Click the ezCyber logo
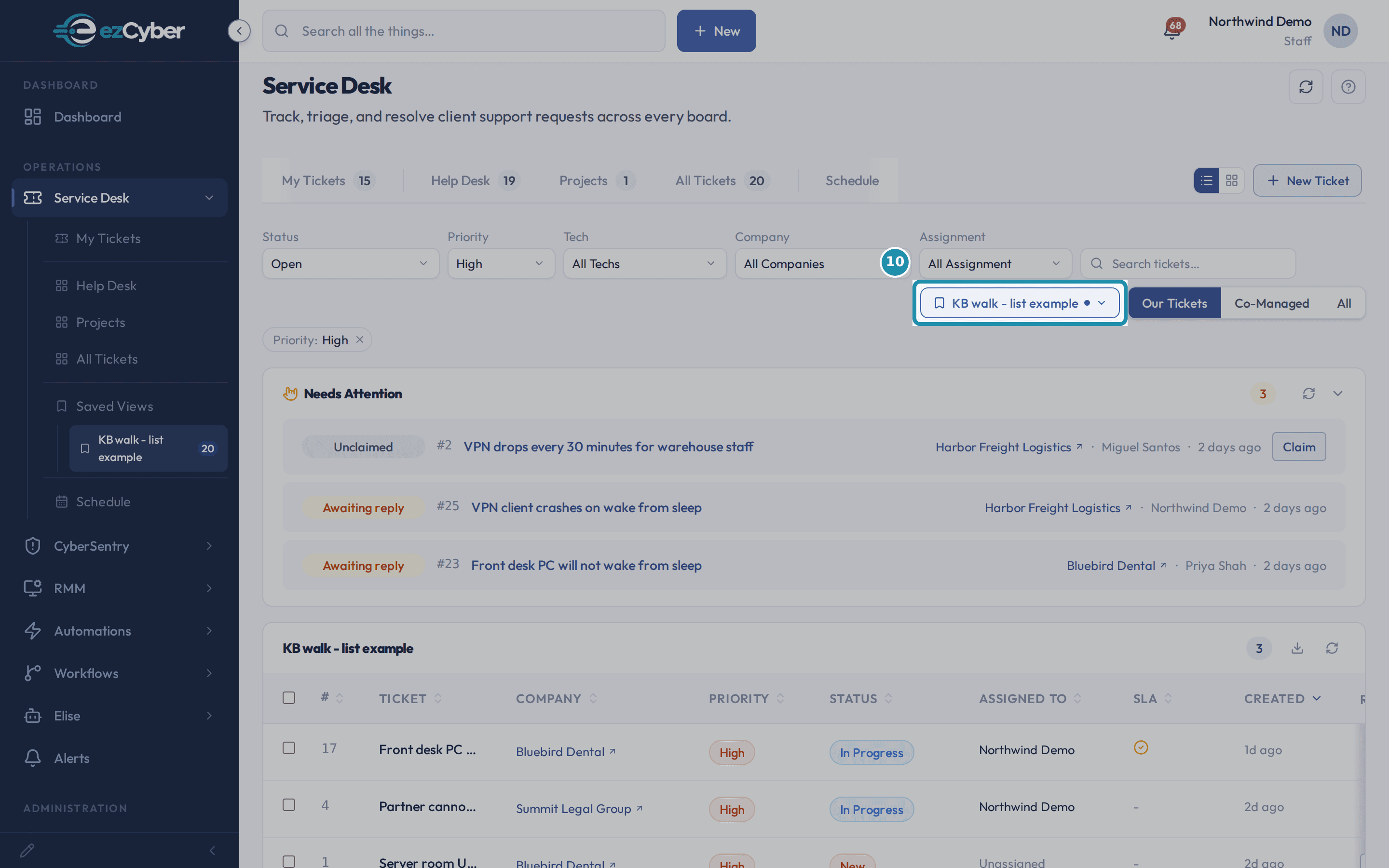 tap(120, 30)
